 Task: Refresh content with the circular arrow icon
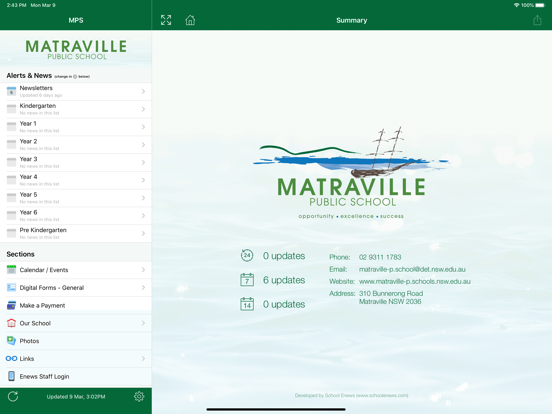pos(13,396)
